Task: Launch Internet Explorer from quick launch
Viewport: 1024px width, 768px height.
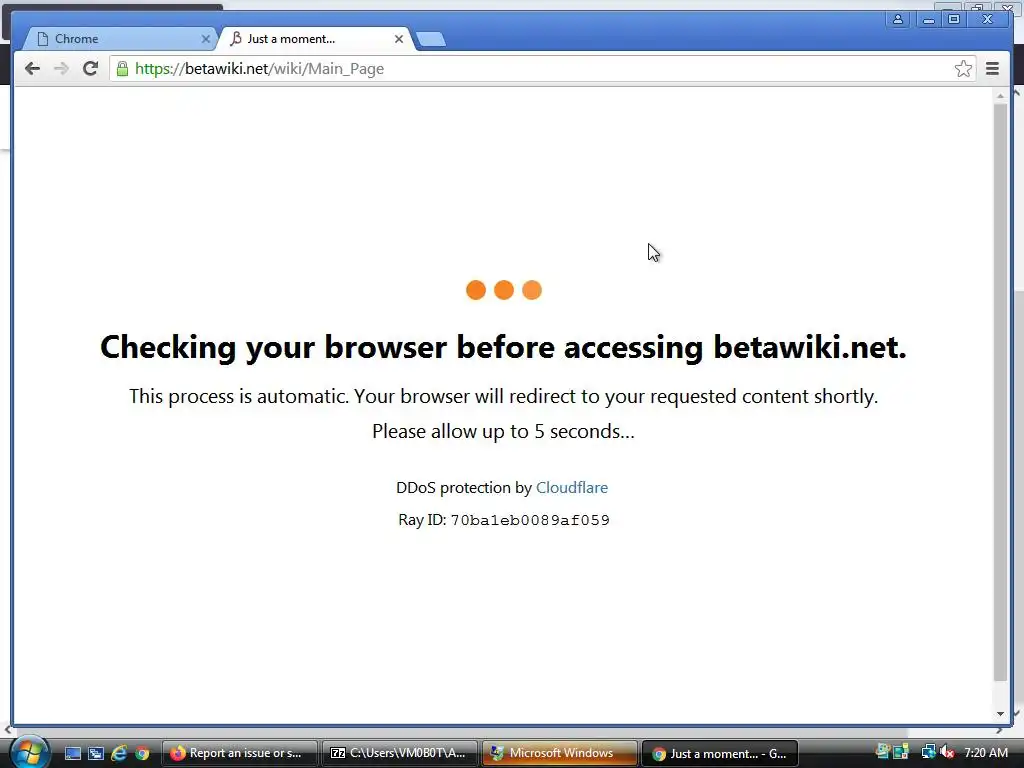Action: point(119,754)
